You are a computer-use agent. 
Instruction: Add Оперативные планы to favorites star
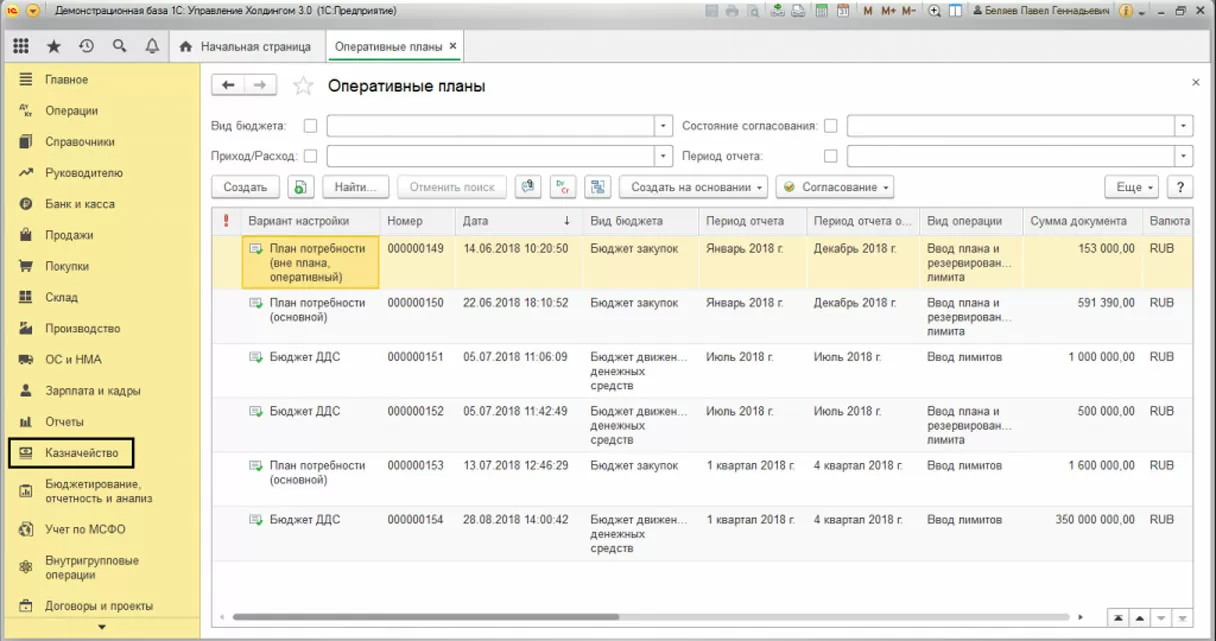(303, 87)
